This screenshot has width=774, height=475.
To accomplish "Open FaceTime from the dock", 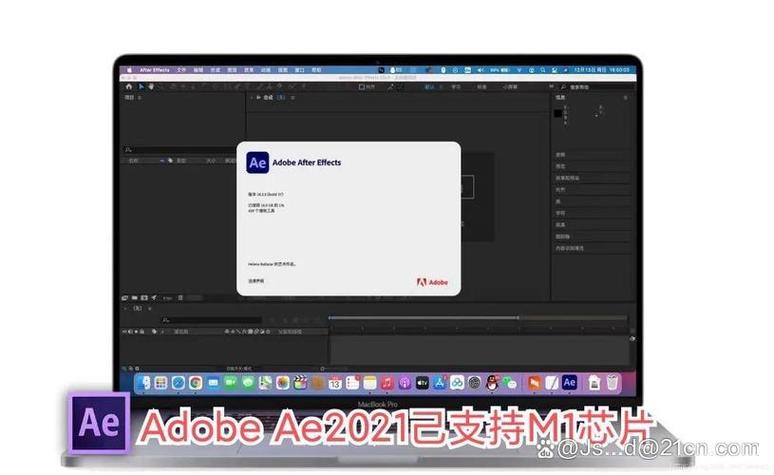I will (231, 383).
